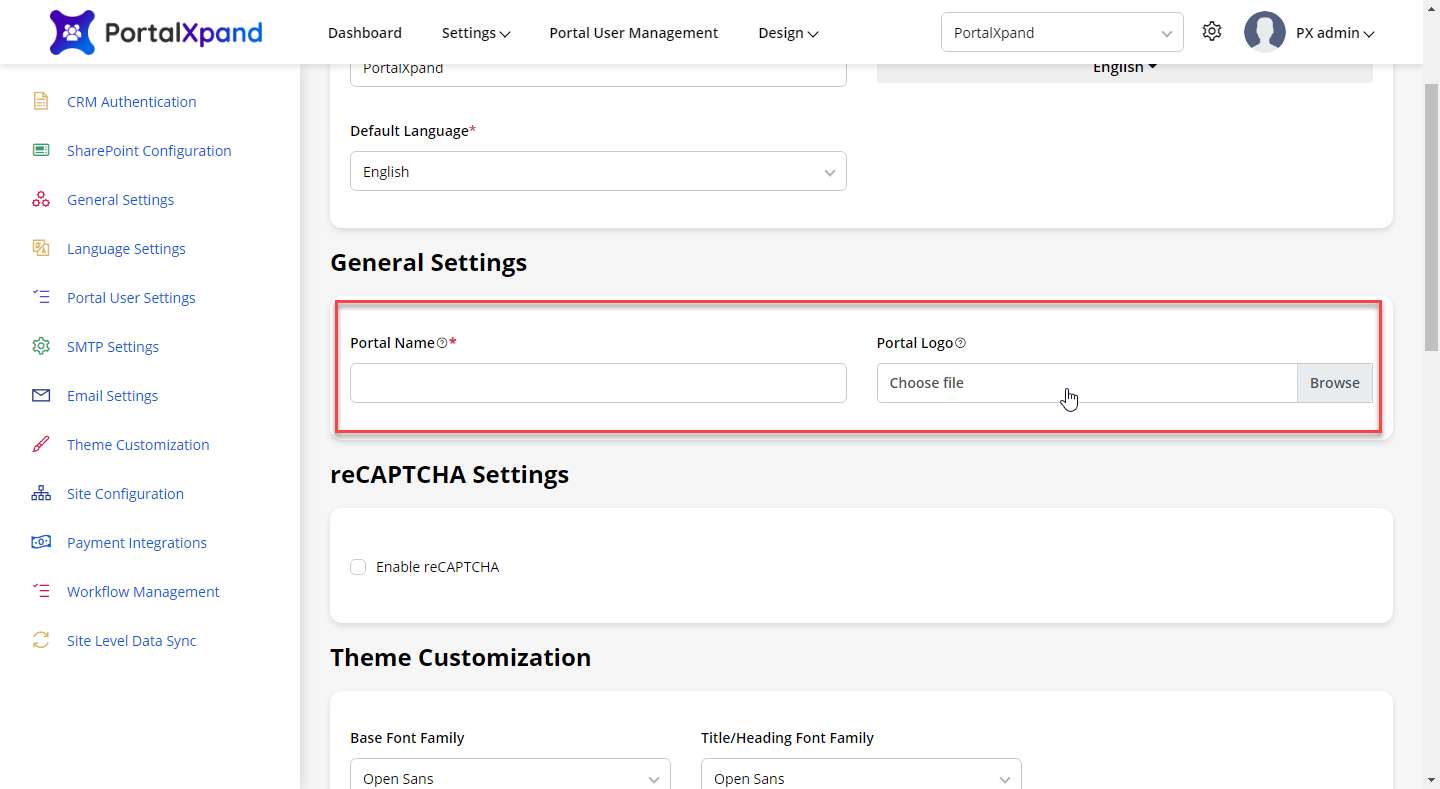Screen dimensions: 1440x789
Task: Click the Portal Name input field
Action: coord(598,383)
